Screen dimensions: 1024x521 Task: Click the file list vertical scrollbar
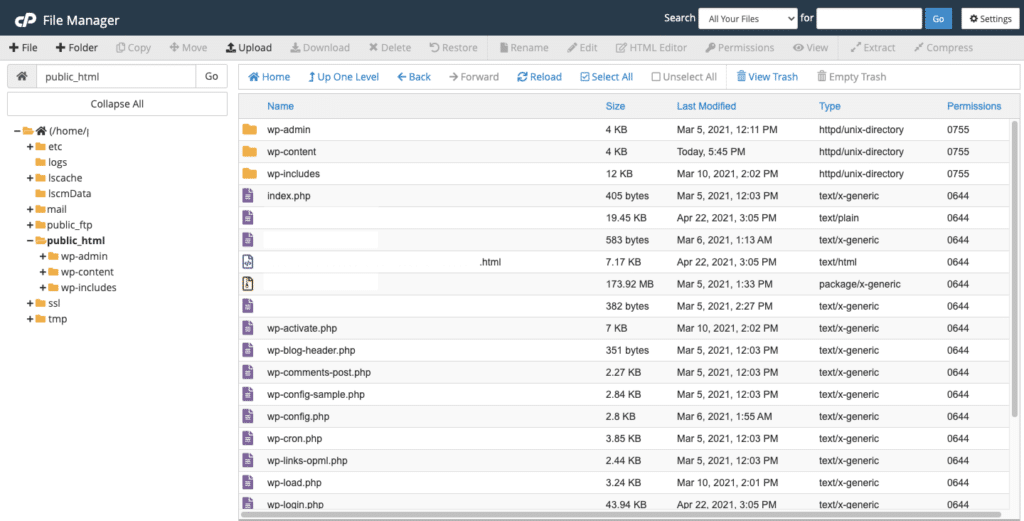coord(1014,268)
